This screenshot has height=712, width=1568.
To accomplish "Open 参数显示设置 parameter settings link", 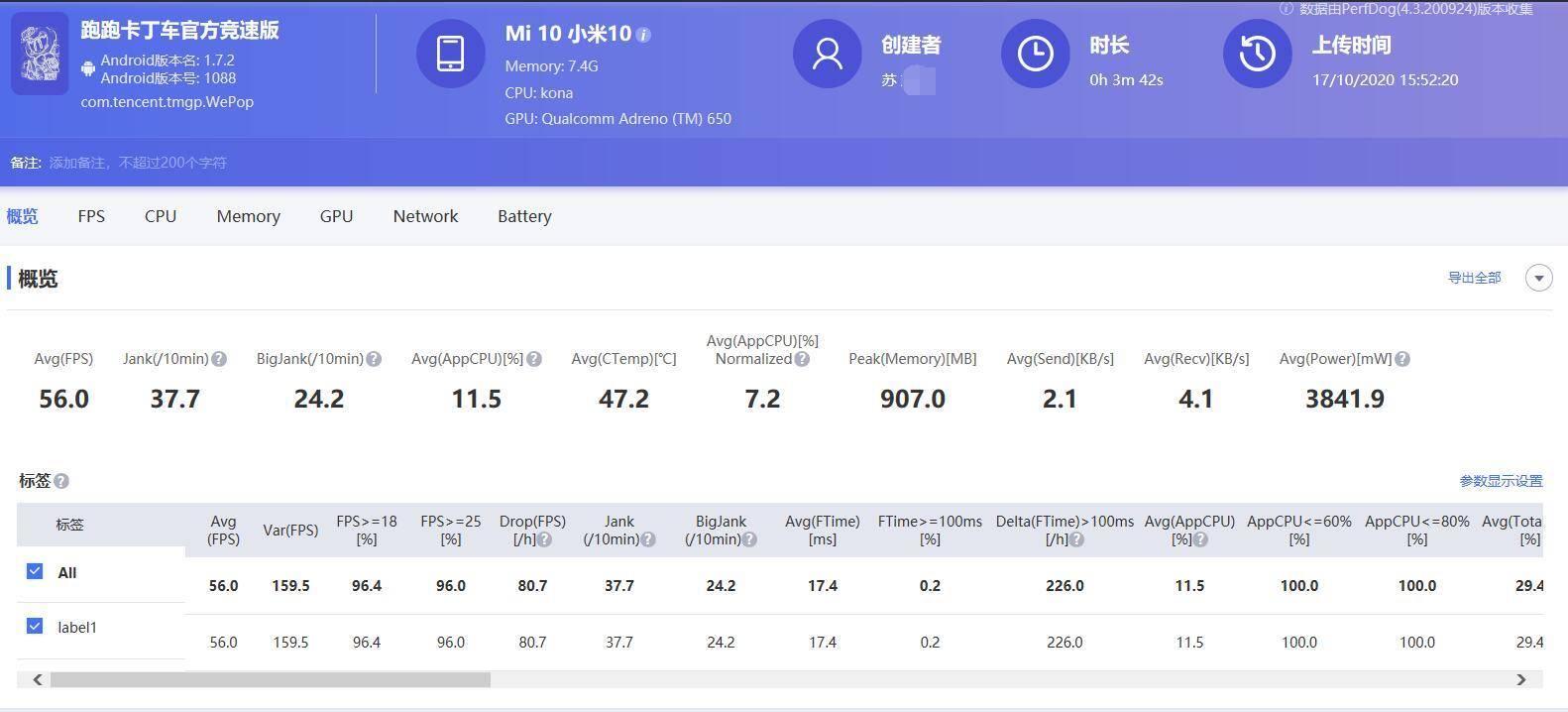I will click(1501, 481).
